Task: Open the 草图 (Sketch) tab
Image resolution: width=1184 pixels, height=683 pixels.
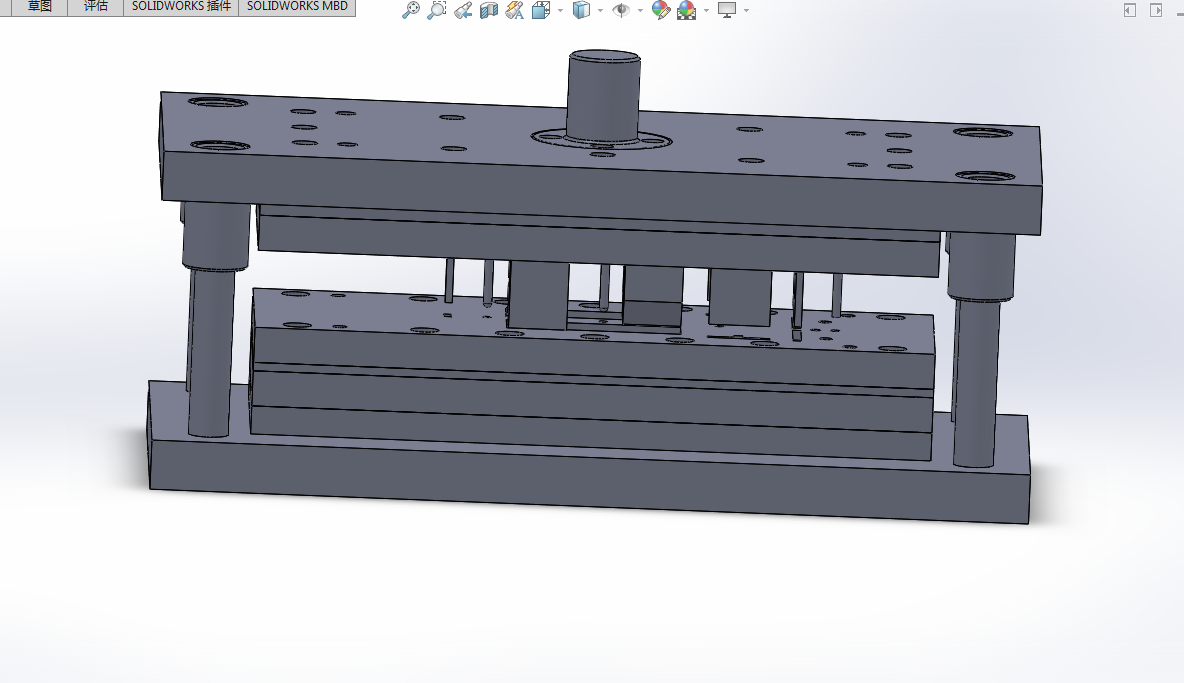Action: [39, 7]
